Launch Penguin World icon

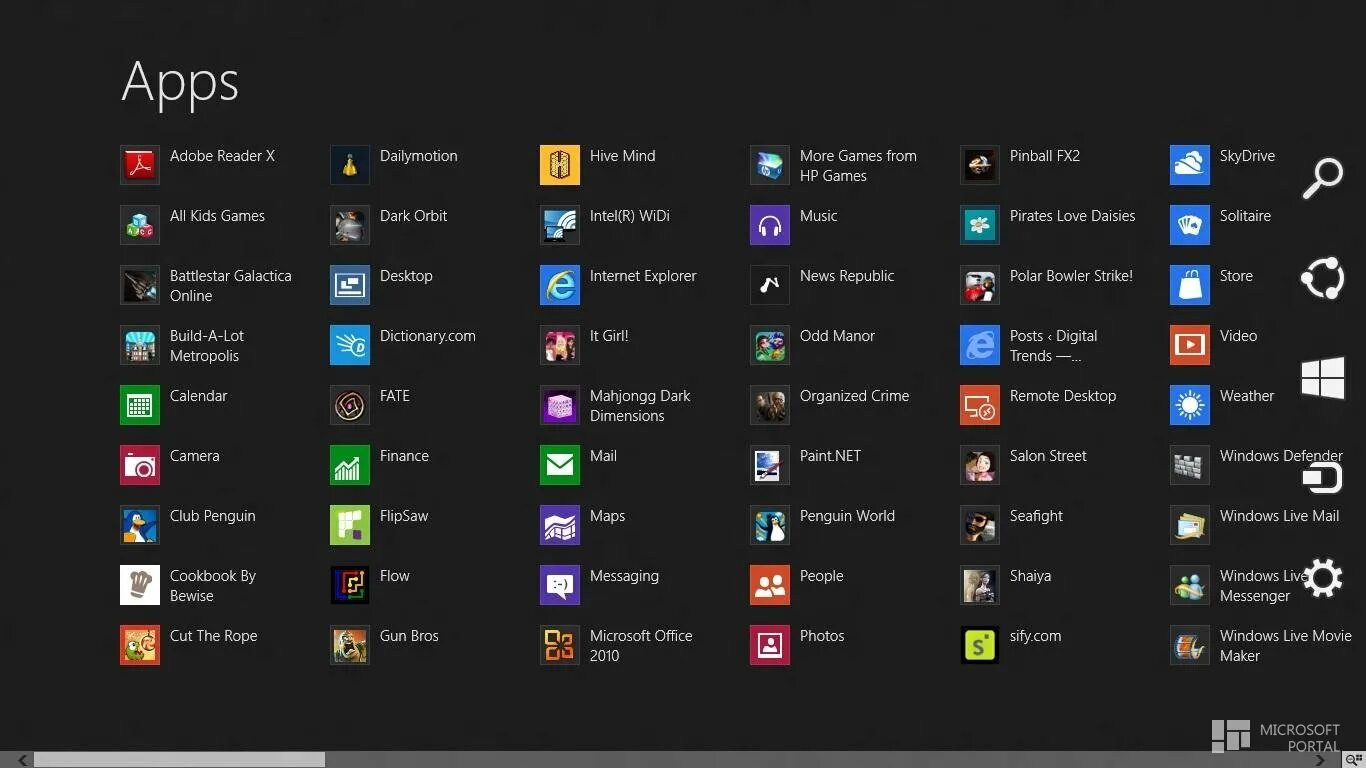(770, 525)
